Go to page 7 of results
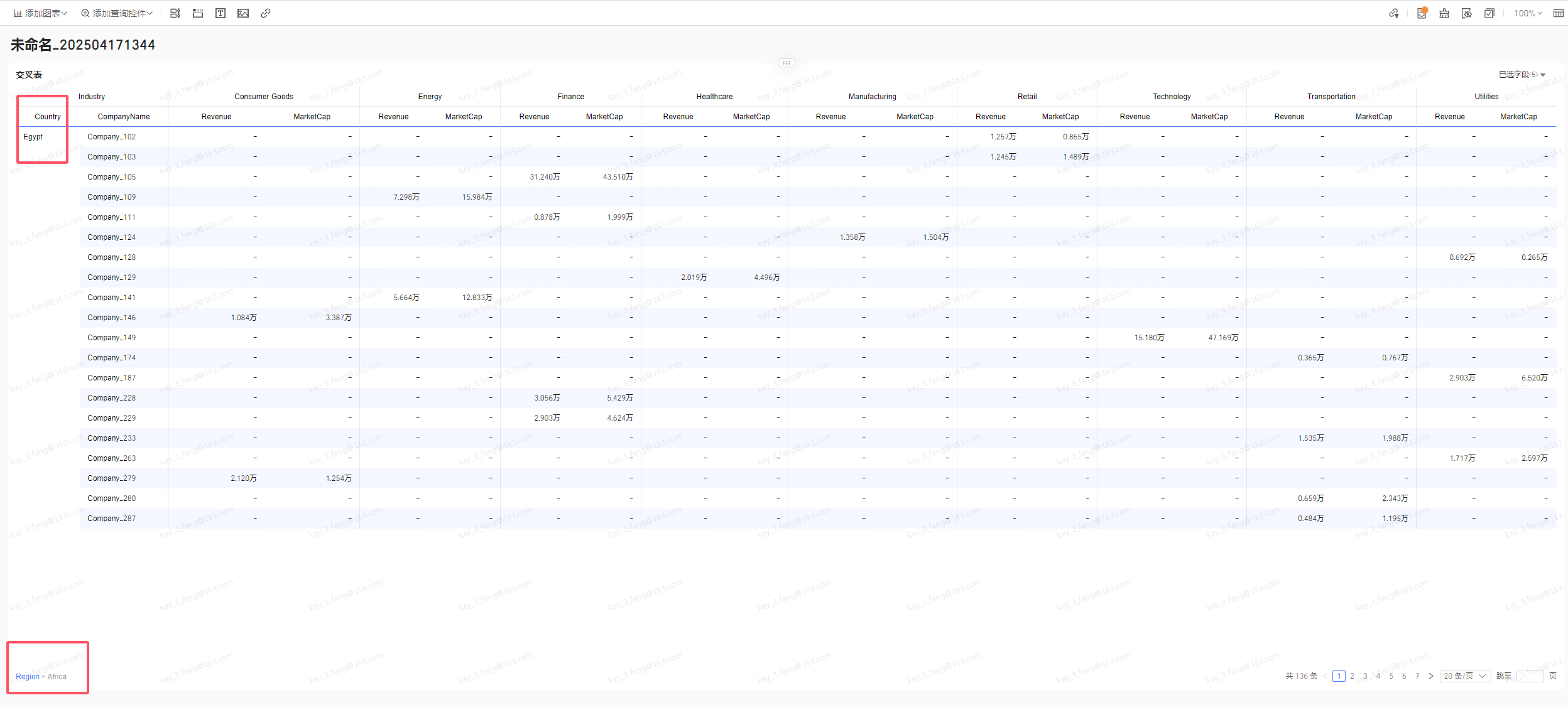 (1417, 676)
